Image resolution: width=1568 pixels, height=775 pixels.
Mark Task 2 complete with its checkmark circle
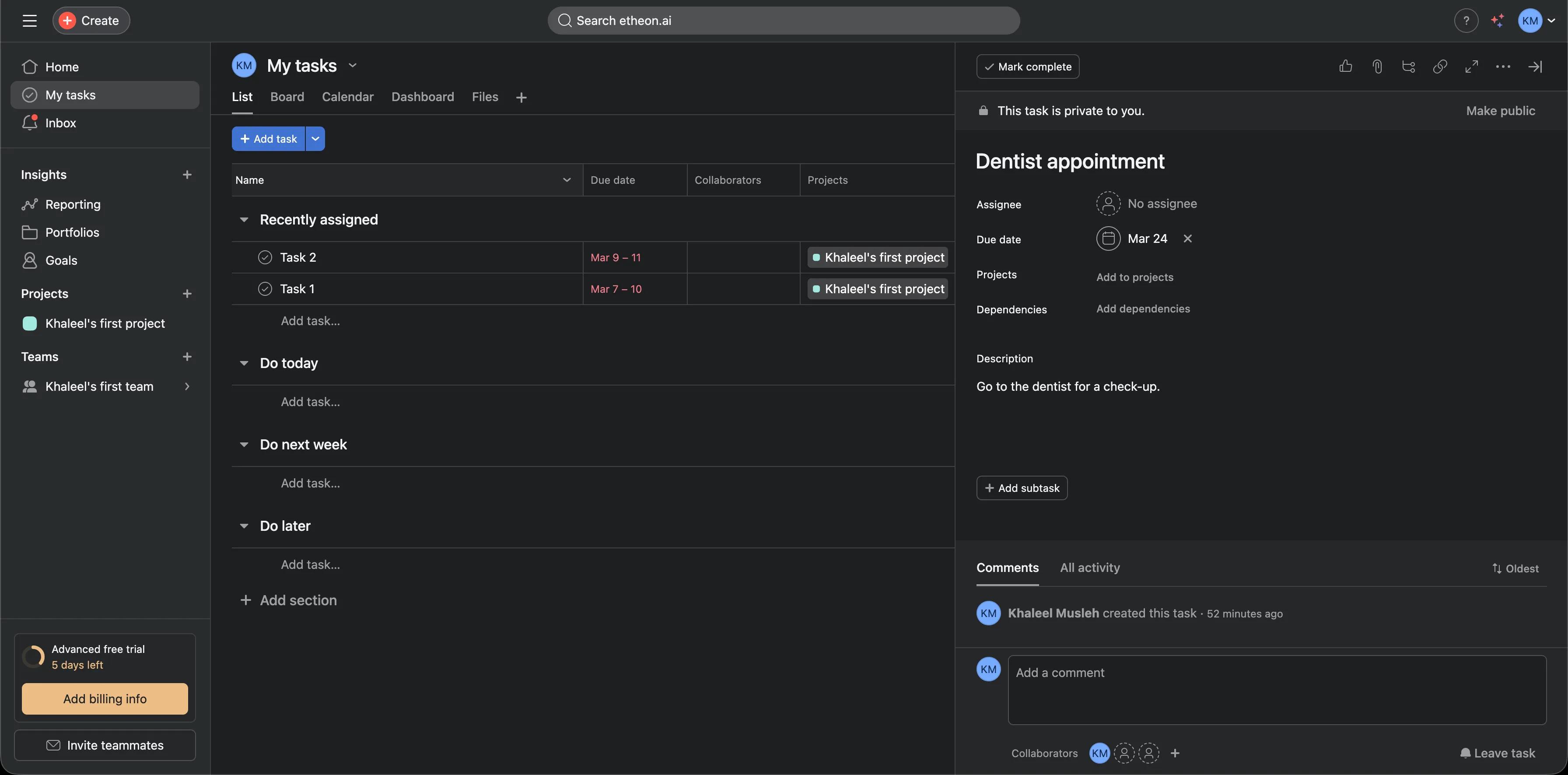265,257
